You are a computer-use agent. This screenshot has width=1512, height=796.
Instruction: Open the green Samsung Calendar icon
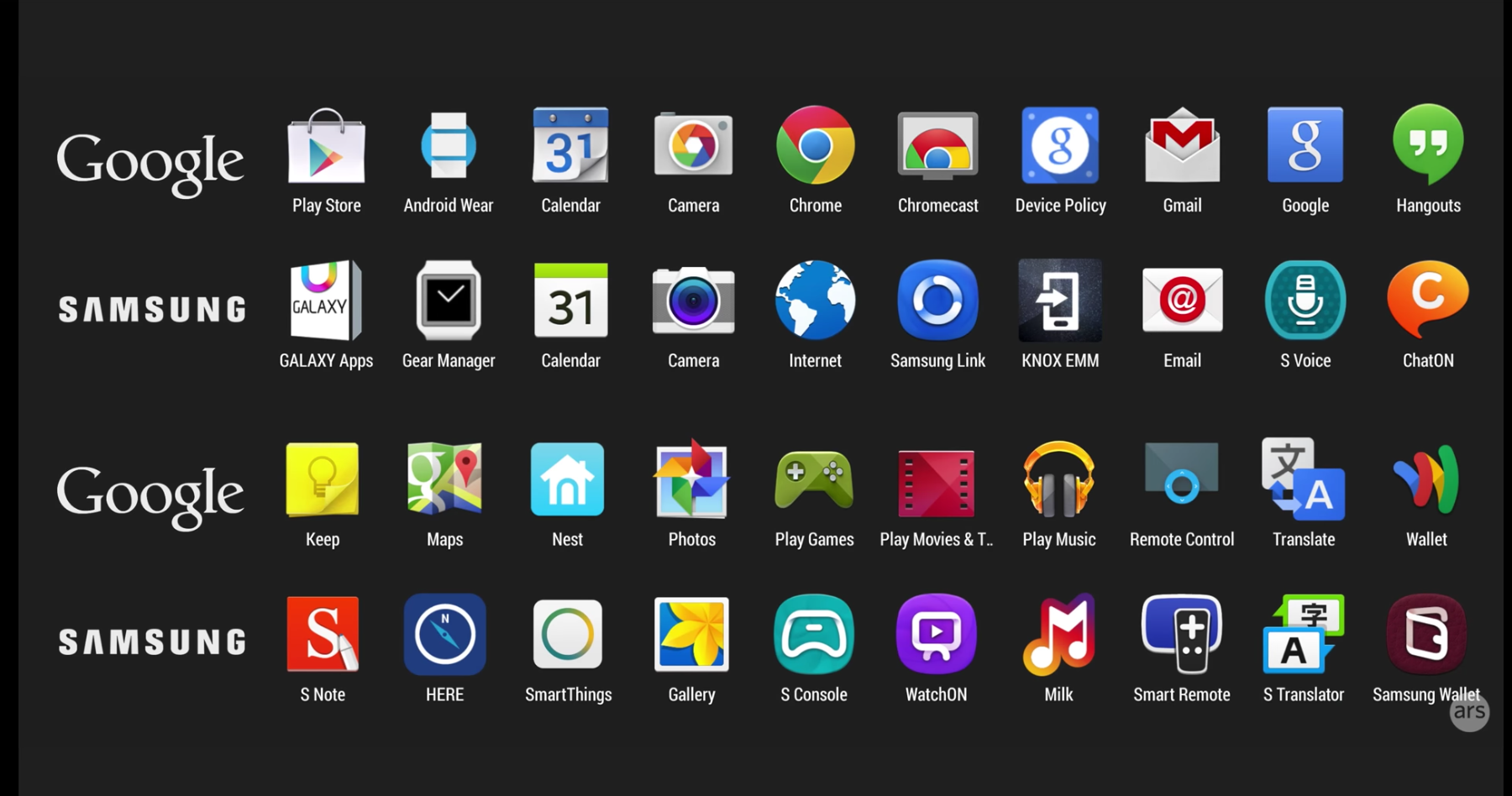tap(570, 300)
